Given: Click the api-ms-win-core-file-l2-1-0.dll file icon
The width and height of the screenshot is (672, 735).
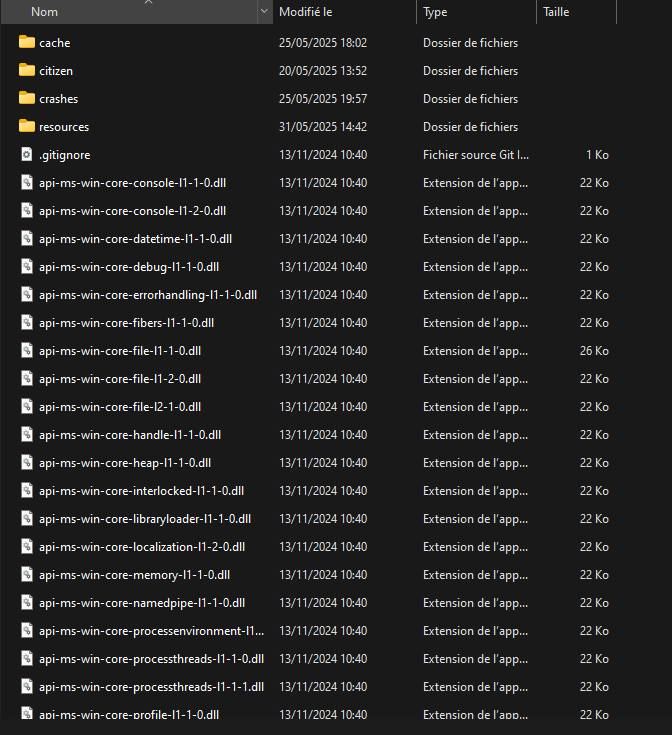Looking at the screenshot, I should click(x=27, y=407).
